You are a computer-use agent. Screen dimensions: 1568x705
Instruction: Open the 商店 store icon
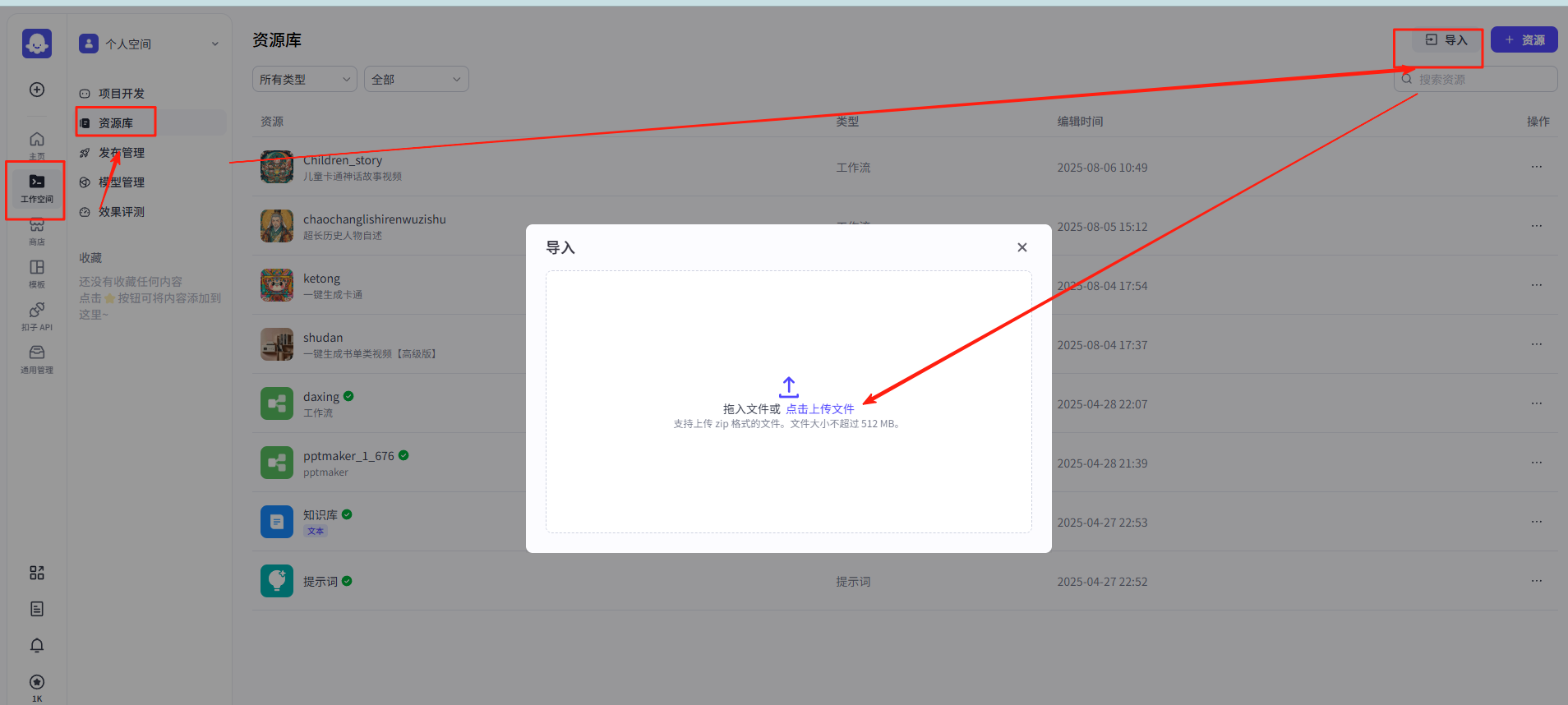click(37, 230)
